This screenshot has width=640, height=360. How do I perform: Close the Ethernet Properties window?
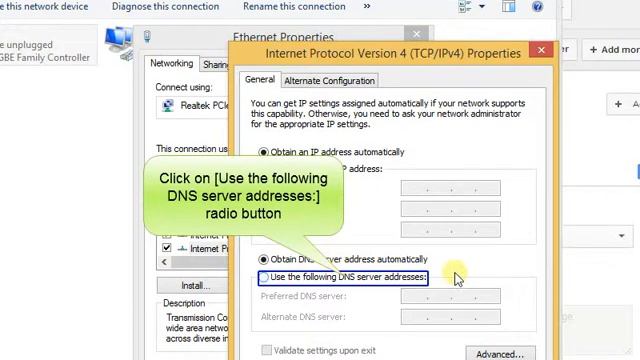coord(416,34)
